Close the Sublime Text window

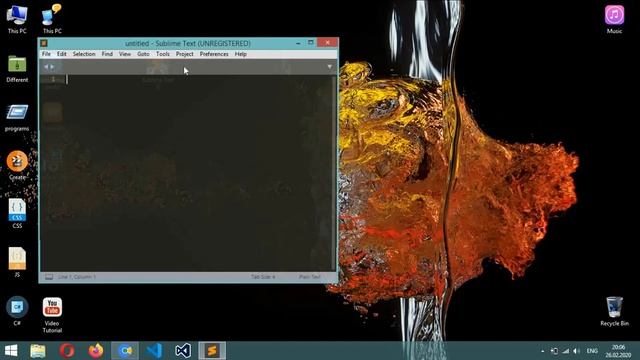pyautogui.click(x=327, y=42)
